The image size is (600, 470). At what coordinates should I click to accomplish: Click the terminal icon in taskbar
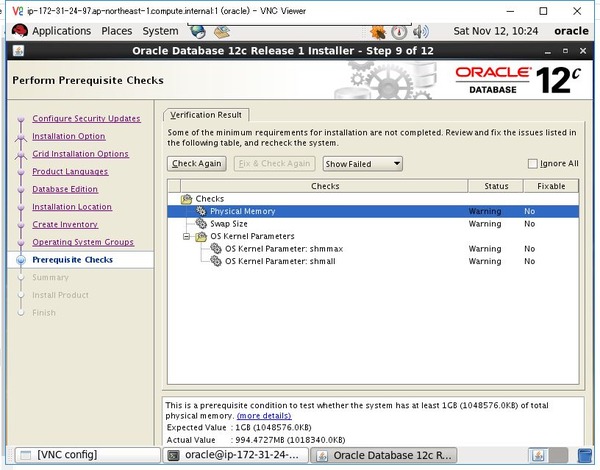[174, 455]
